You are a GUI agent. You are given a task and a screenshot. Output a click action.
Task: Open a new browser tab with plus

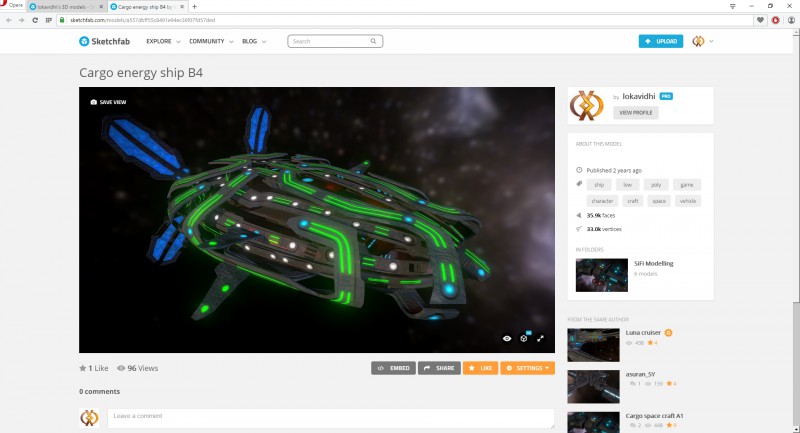194,7
